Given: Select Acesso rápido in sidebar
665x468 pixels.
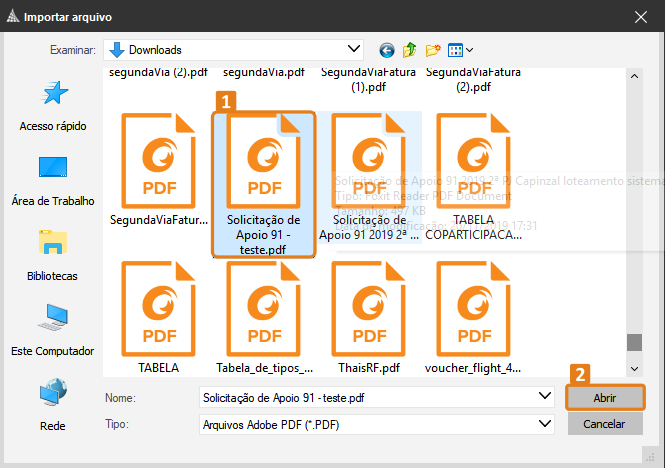Looking at the screenshot, I should point(53,106).
